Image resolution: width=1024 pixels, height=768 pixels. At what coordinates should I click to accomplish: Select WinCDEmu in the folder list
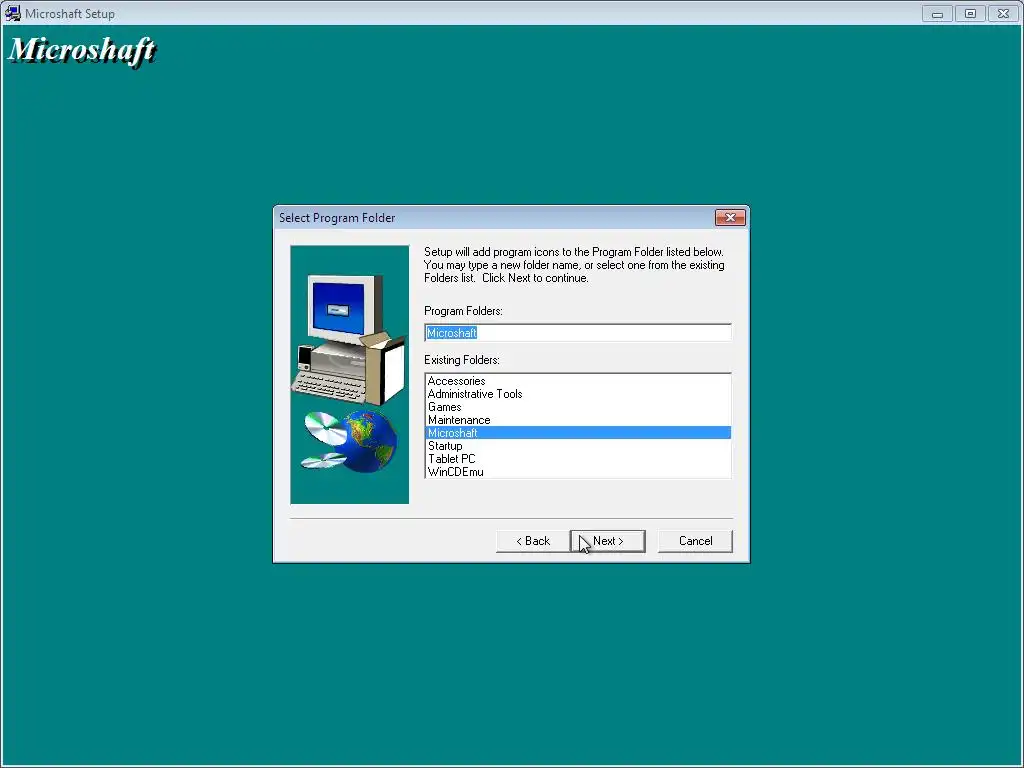pos(578,472)
